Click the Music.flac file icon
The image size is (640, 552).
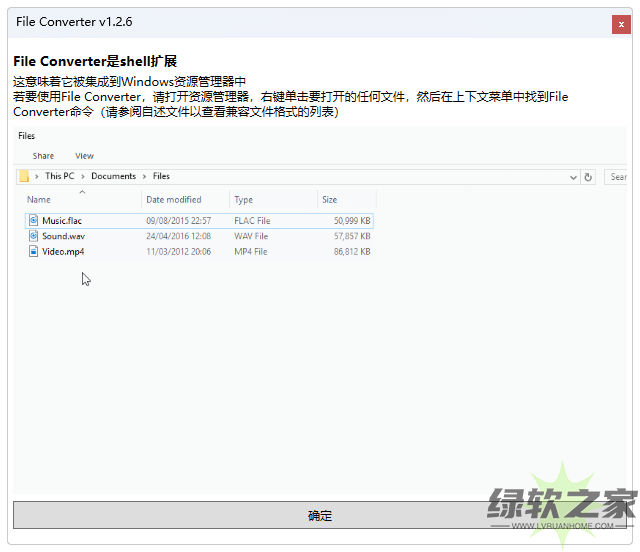coord(33,220)
